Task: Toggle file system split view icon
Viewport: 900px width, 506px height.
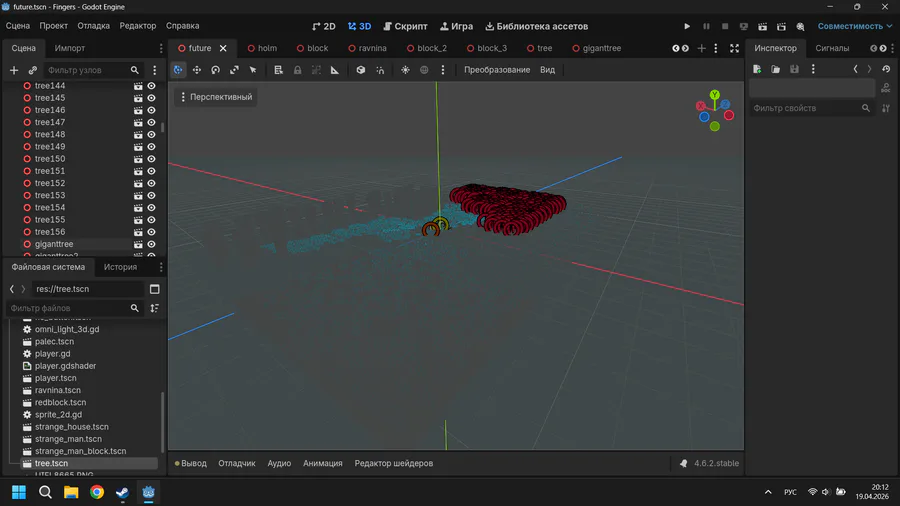Action: point(154,289)
